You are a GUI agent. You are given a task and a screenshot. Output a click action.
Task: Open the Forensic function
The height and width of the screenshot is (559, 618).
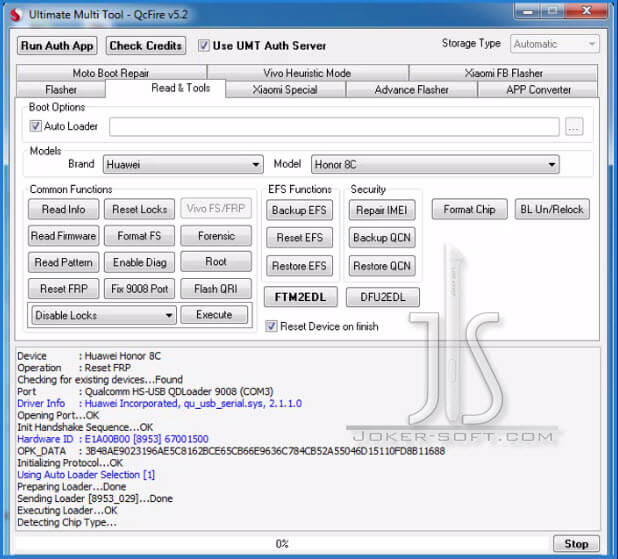coord(216,236)
